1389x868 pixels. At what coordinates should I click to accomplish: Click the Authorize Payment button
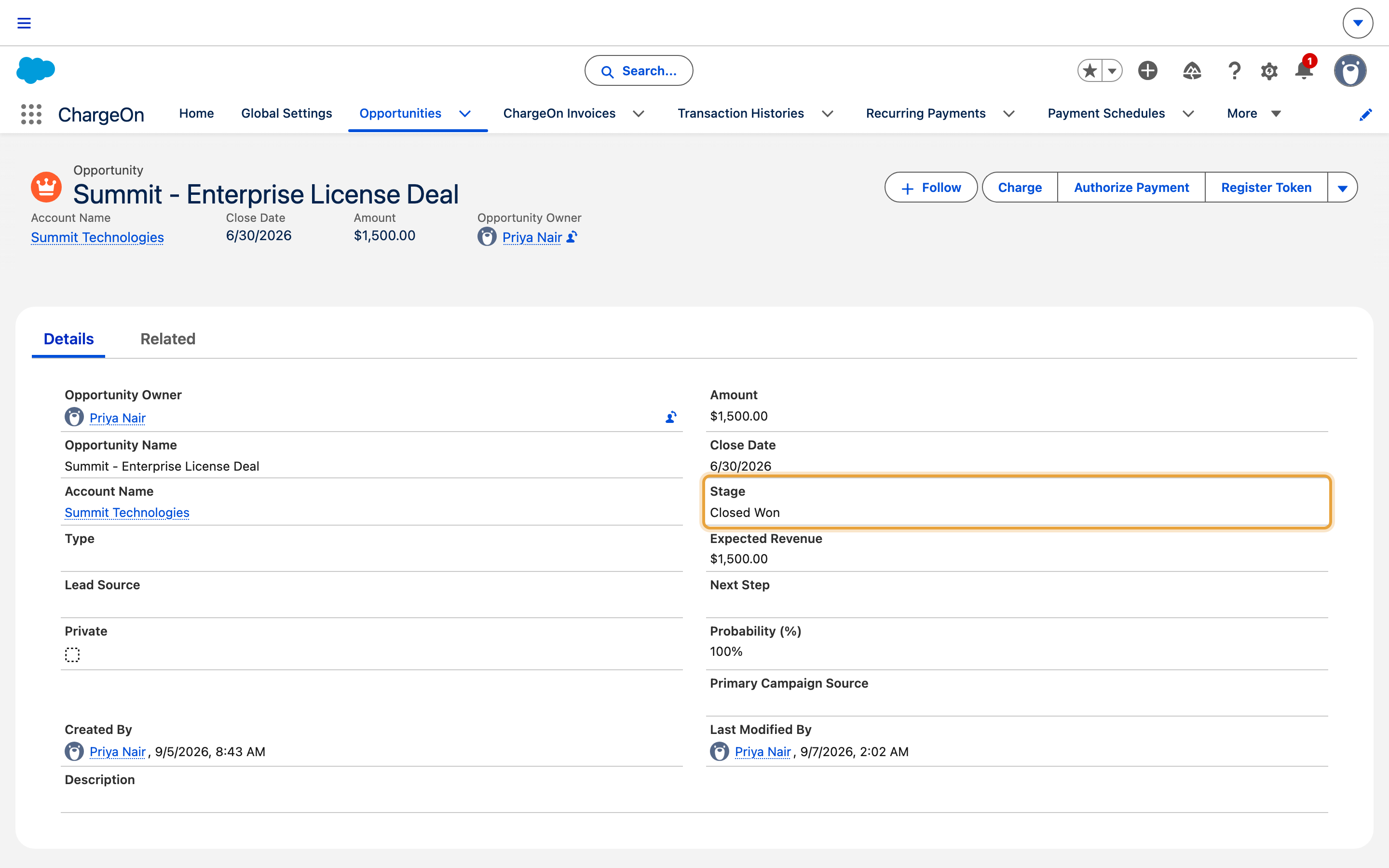pos(1130,187)
